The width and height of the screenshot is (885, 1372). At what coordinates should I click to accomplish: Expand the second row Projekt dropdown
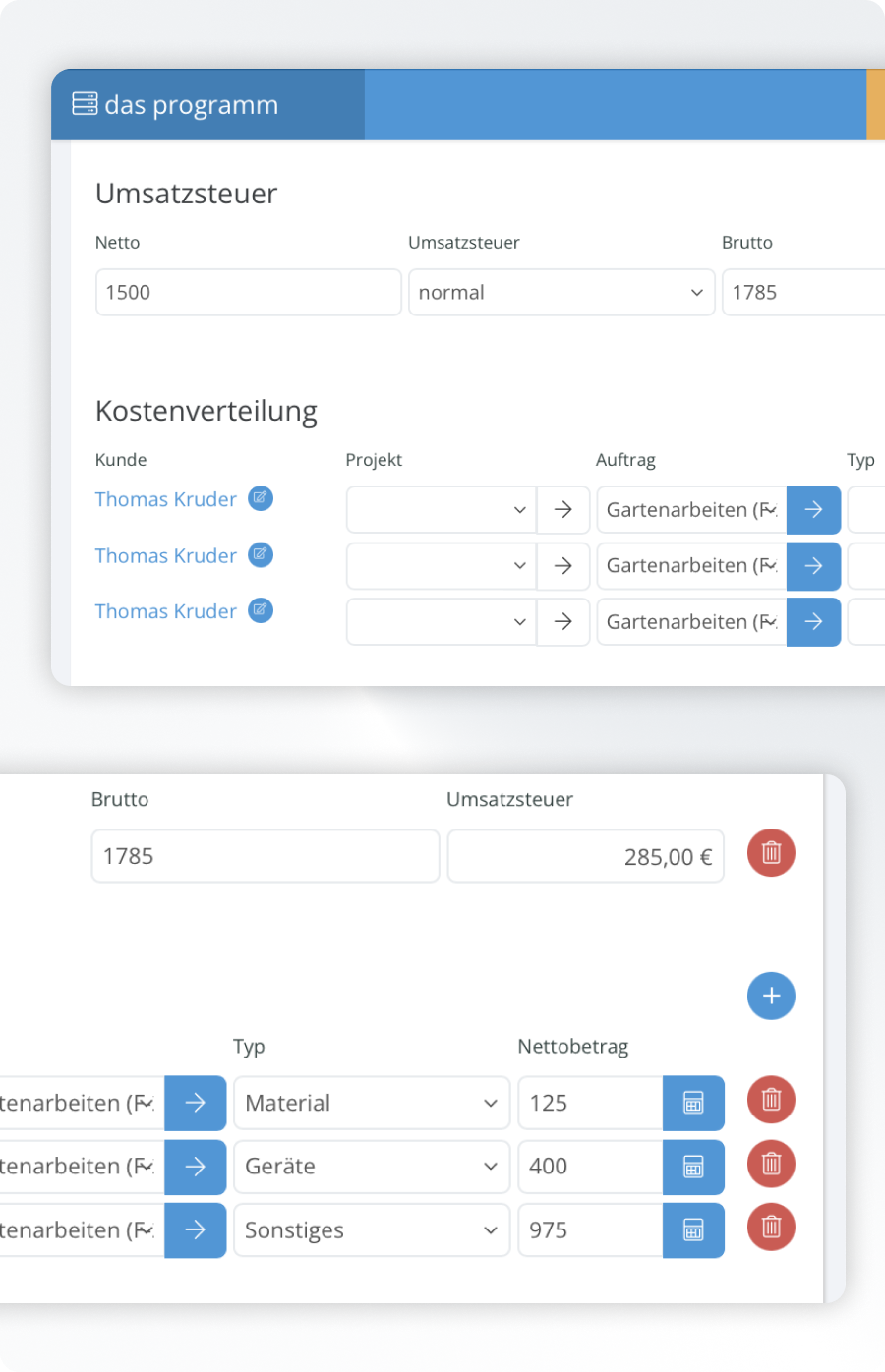[442, 566]
